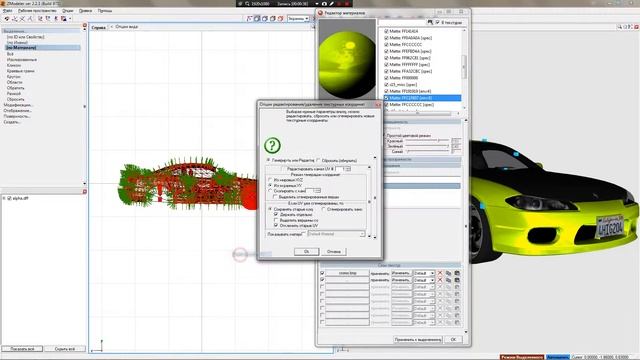Open the Файл menu
Viewport: 640px width, 360px height.
[x=7, y=11]
